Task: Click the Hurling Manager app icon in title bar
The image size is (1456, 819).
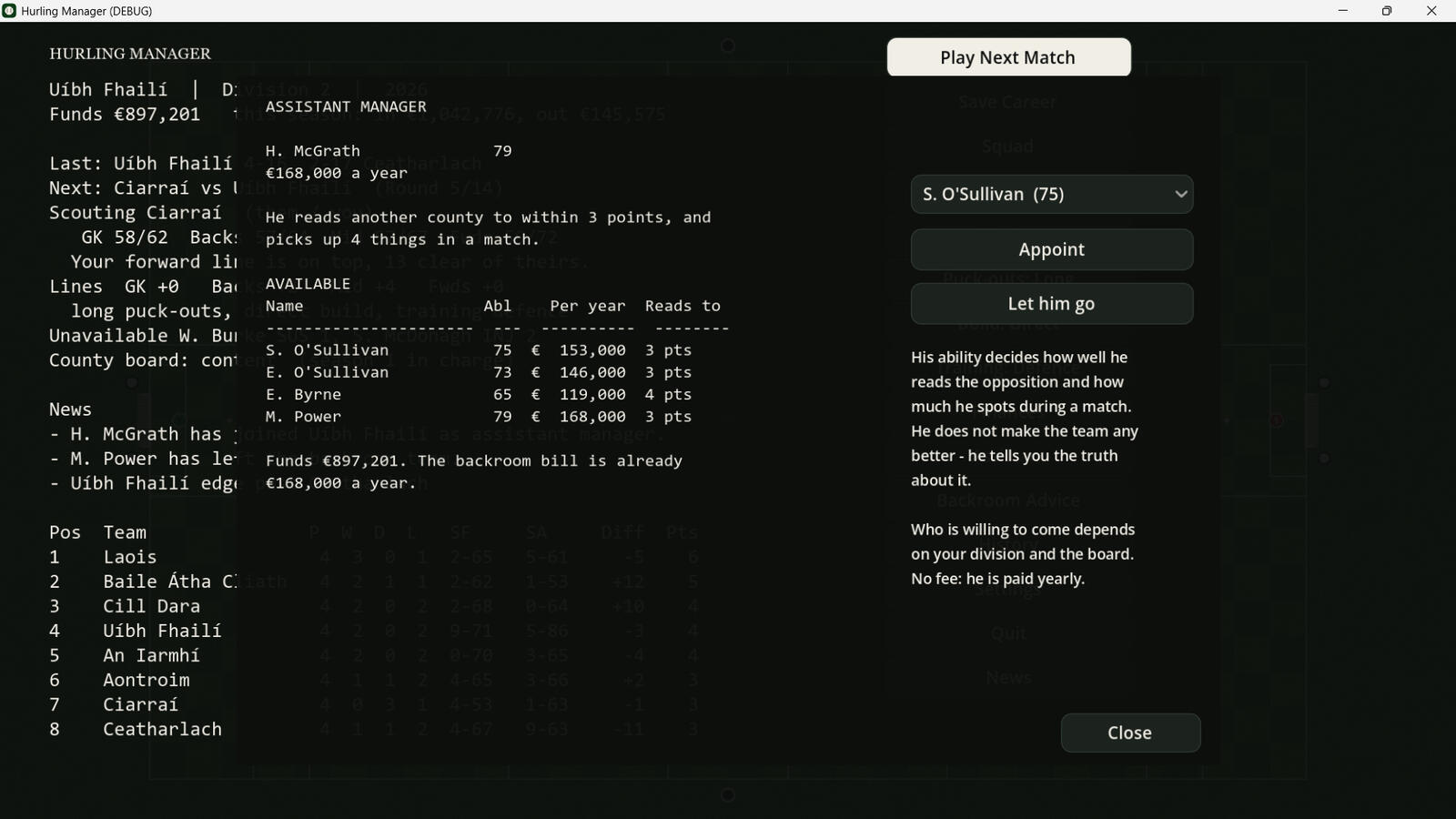Action: pos(9,11)
